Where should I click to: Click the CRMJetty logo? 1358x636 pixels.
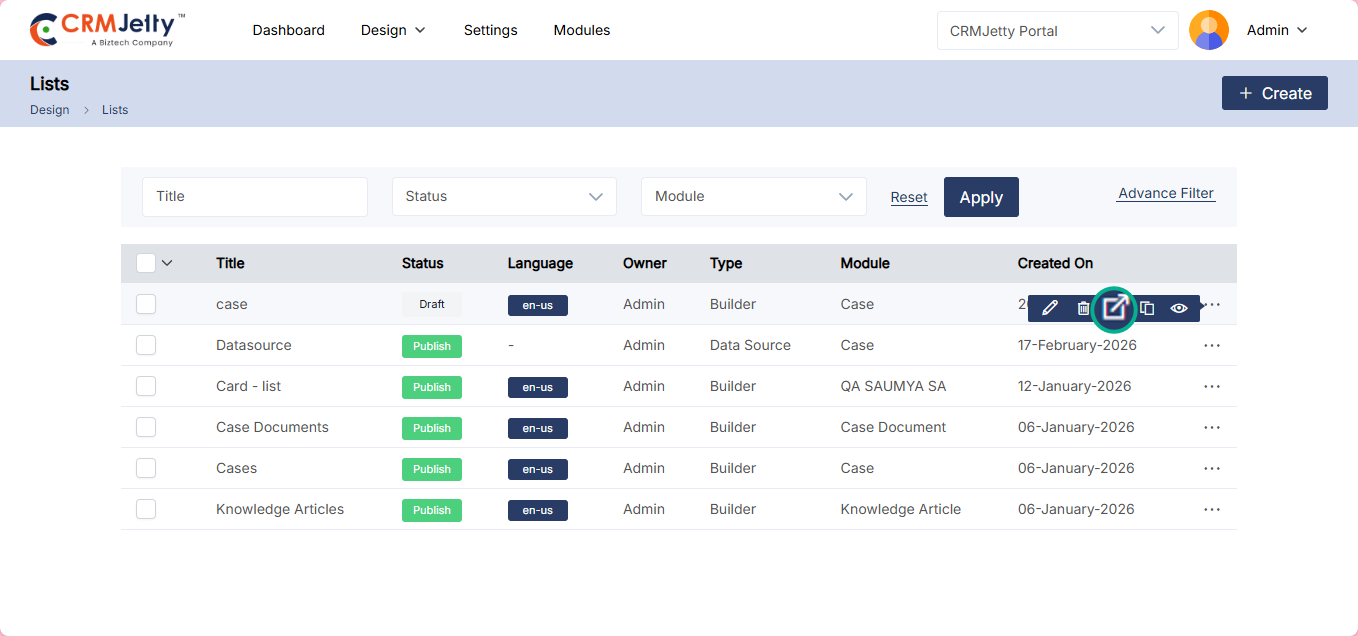click(108, 30)
